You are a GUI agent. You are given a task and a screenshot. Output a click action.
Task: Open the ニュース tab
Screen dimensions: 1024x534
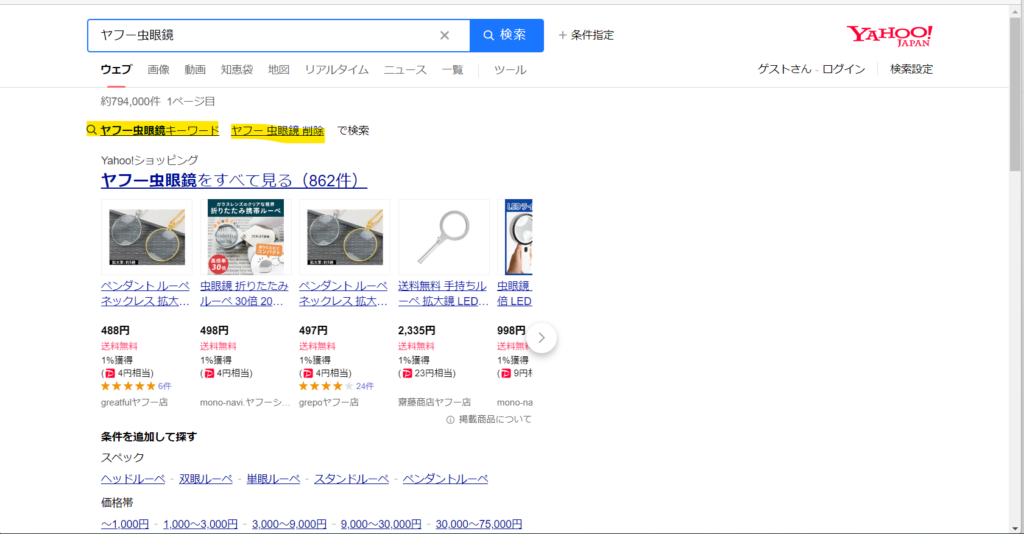(x=405, y=70)
